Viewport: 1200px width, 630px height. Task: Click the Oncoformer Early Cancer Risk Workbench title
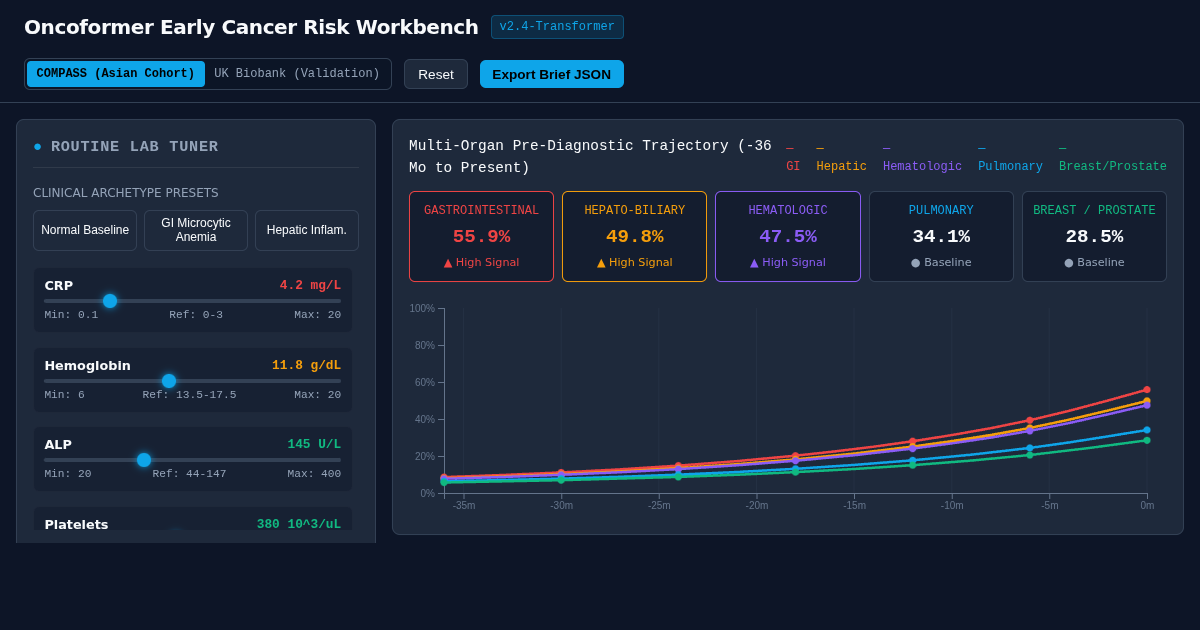click(x=251, y=27)
